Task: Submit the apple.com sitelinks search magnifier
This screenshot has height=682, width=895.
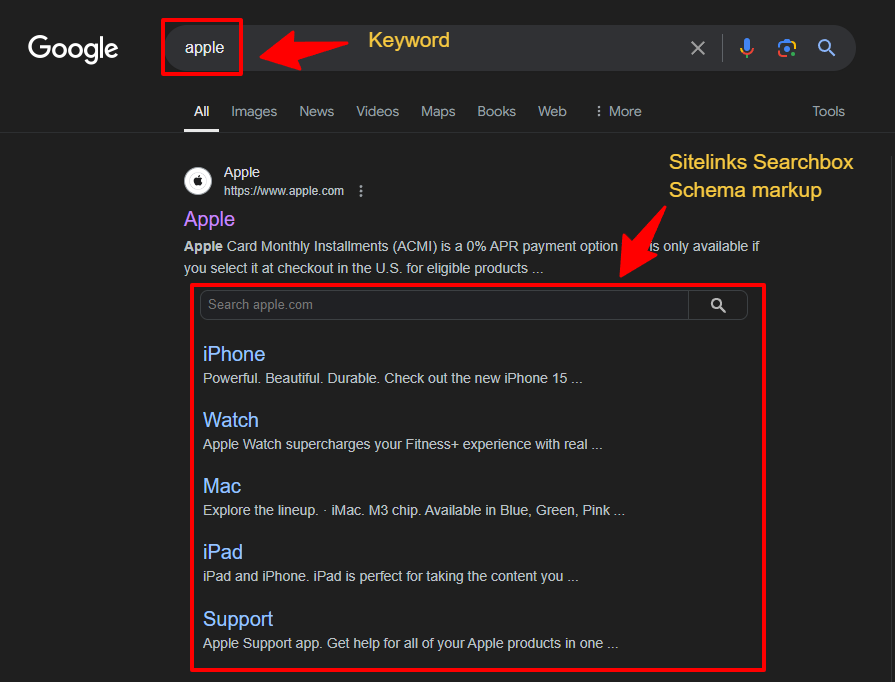Action: (x=718, y=305)
